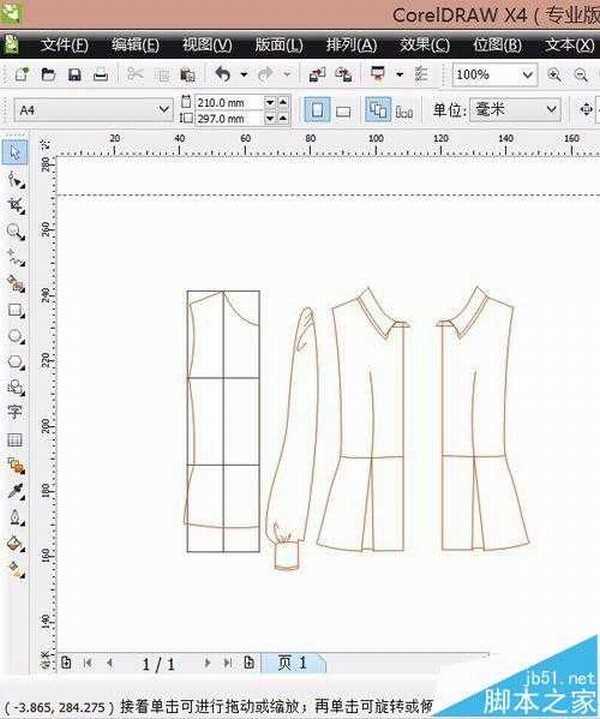Set page orientation to portrait
The width and height of the screenshot is (600, 719).
click(315, 108)
